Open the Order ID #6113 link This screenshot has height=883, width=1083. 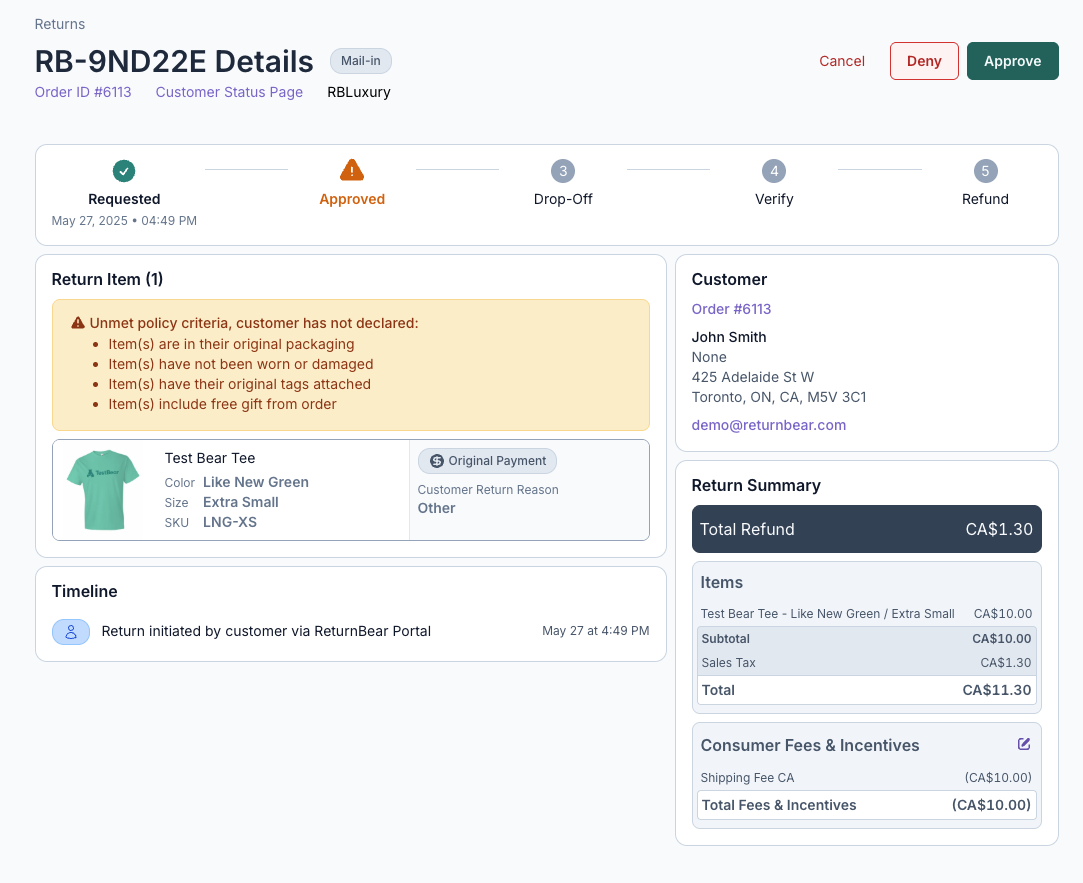pos(83,92)
